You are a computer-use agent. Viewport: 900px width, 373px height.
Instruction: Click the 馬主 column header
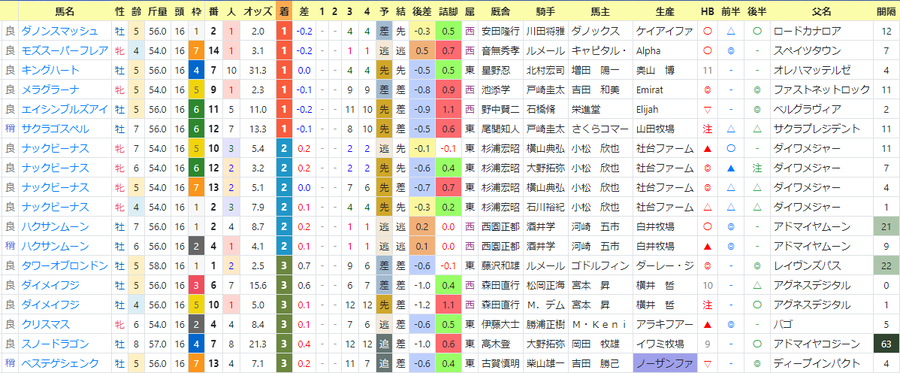click(x=601, y=11)
